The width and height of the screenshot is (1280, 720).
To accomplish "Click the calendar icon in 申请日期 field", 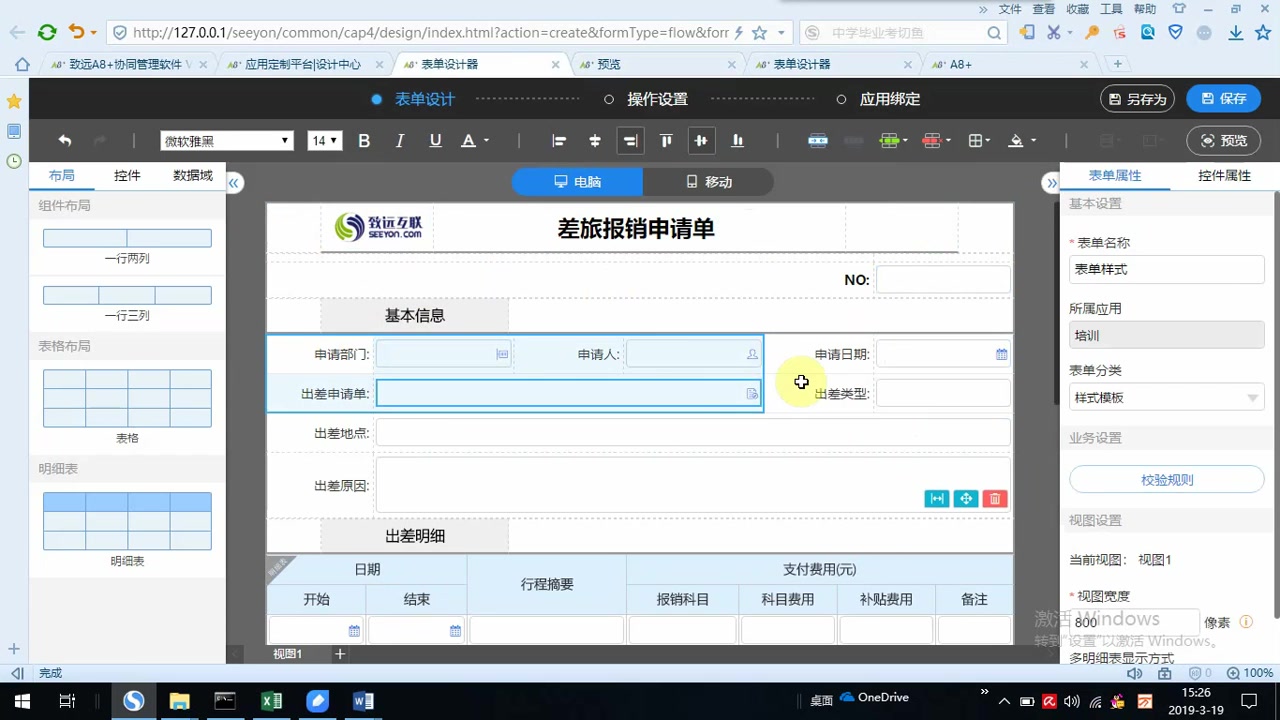I will [x=1001, y=353].
